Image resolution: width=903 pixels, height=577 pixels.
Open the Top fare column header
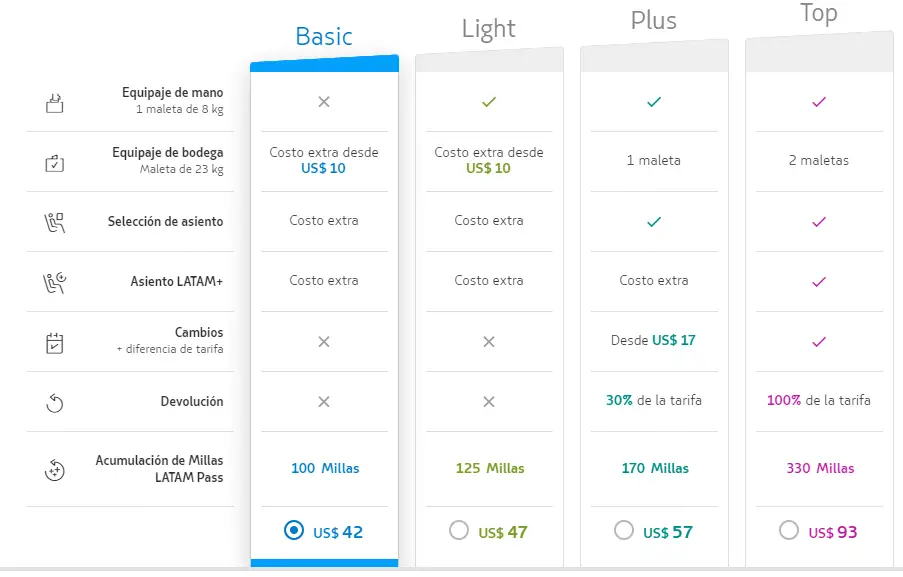point(818,13)
